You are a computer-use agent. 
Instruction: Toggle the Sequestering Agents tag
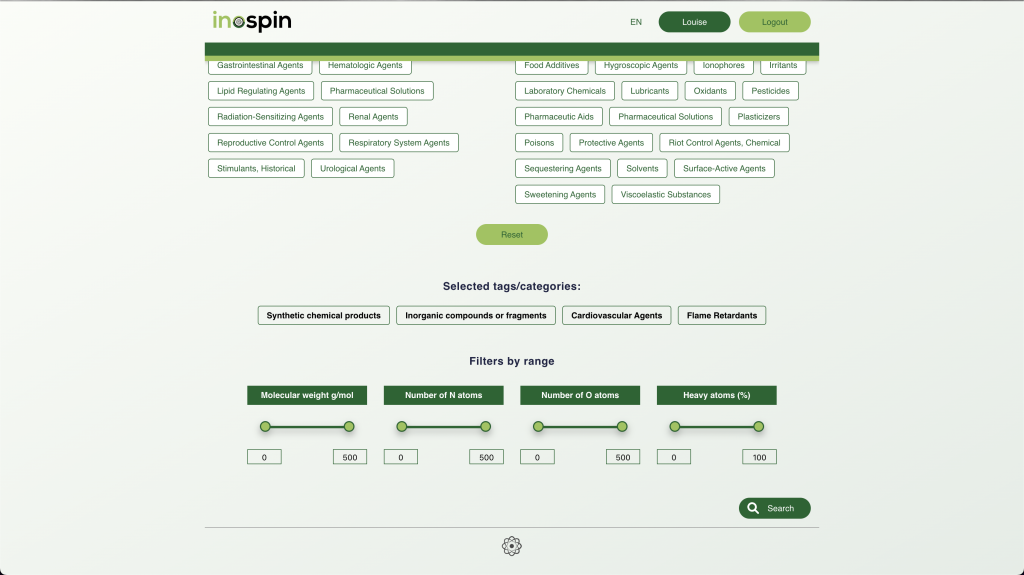coord(563,169)
